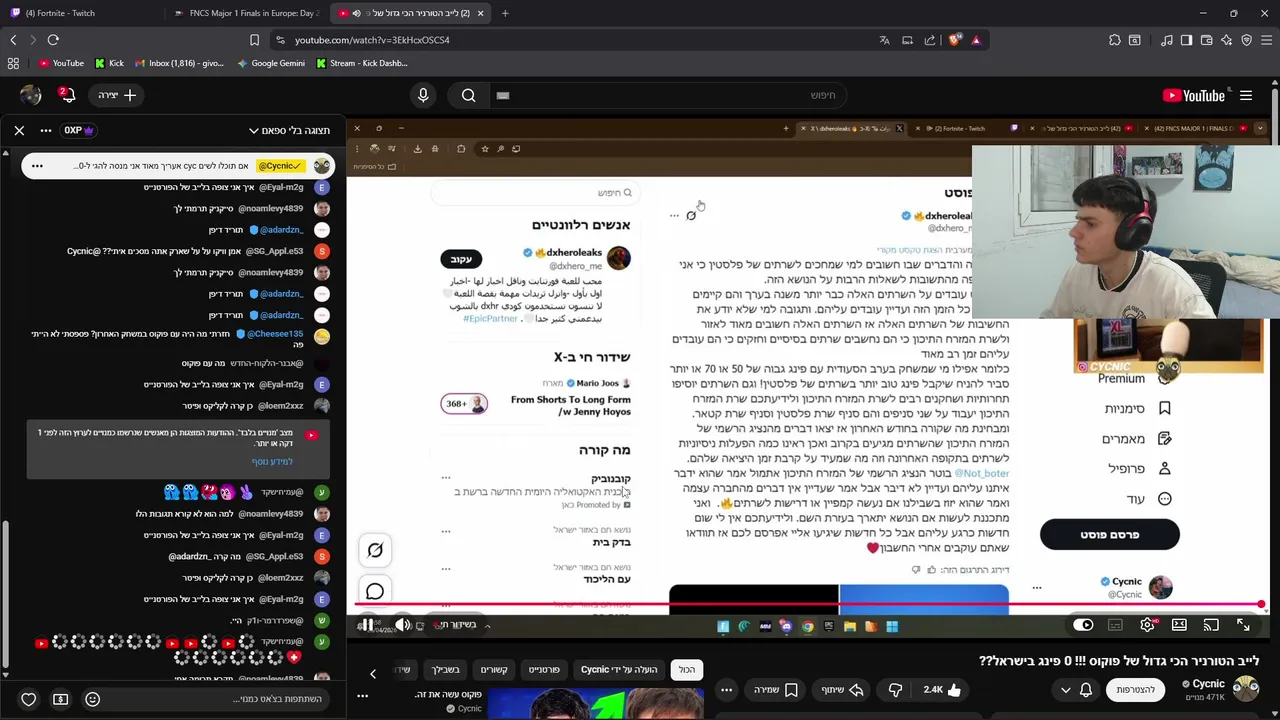Show more filter chips with chevron arrow
1280x720 pixels.
point(373,674)
